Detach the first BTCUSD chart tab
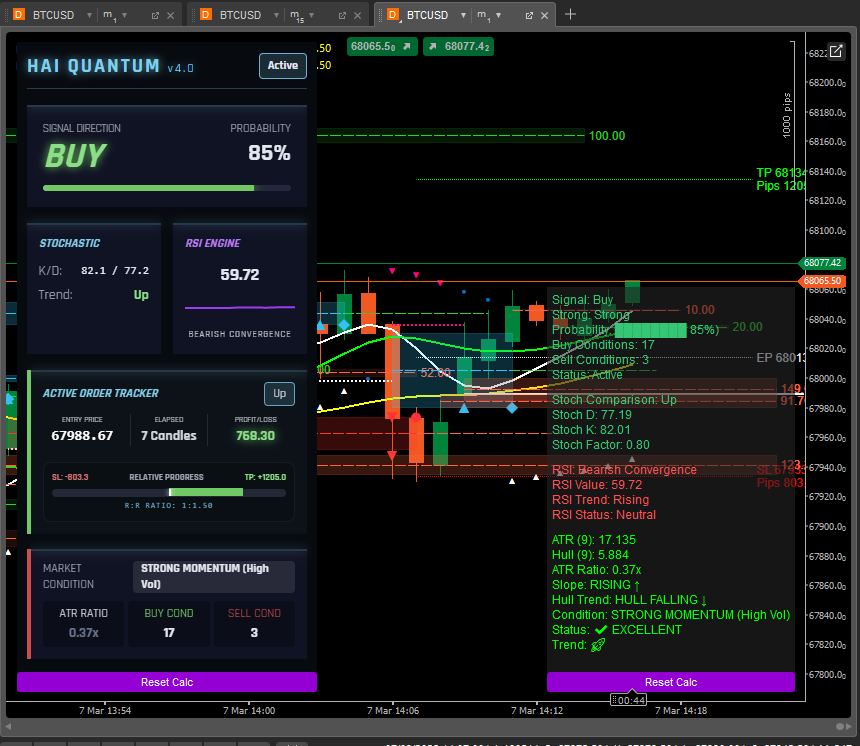 [x=155, y=15]
